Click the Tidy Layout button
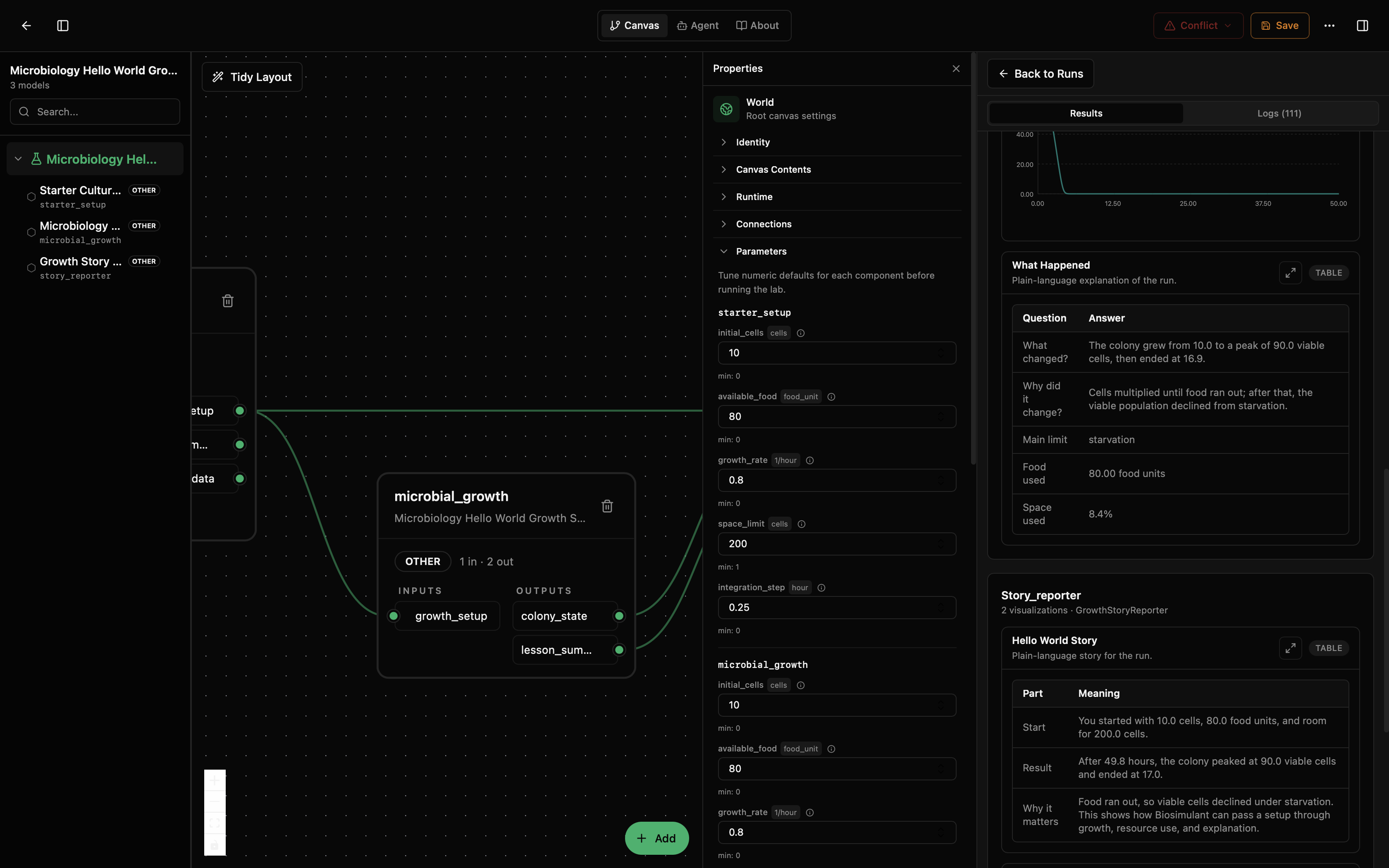Screen dimensions: 1389x868 point(252,77)
